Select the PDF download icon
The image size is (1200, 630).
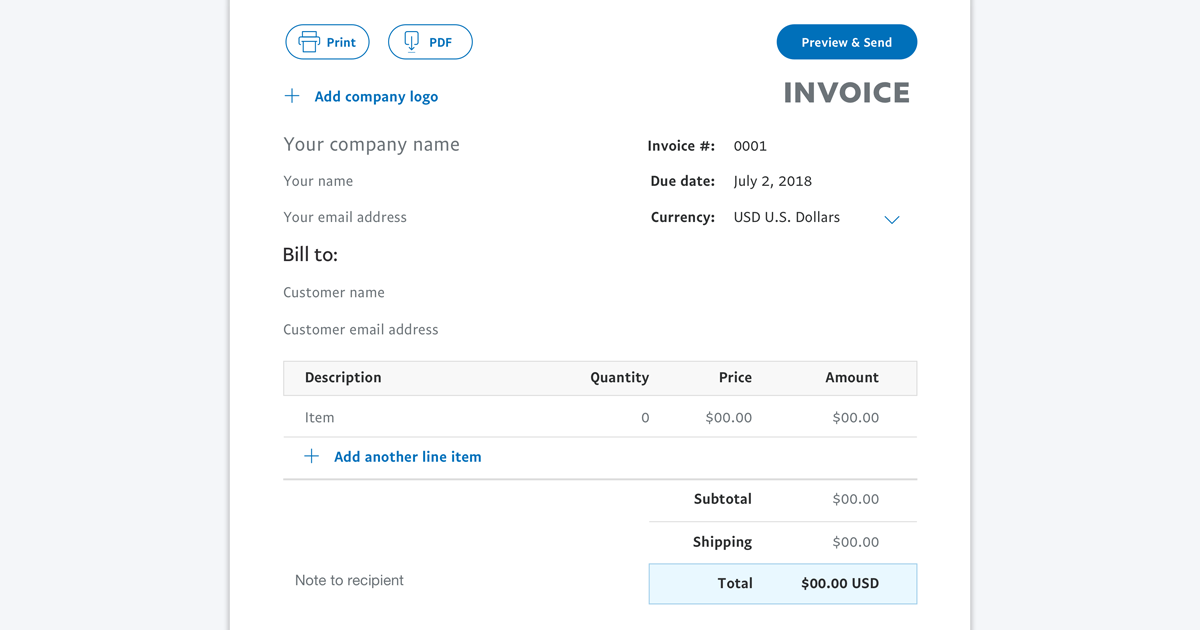pos(411,41)
